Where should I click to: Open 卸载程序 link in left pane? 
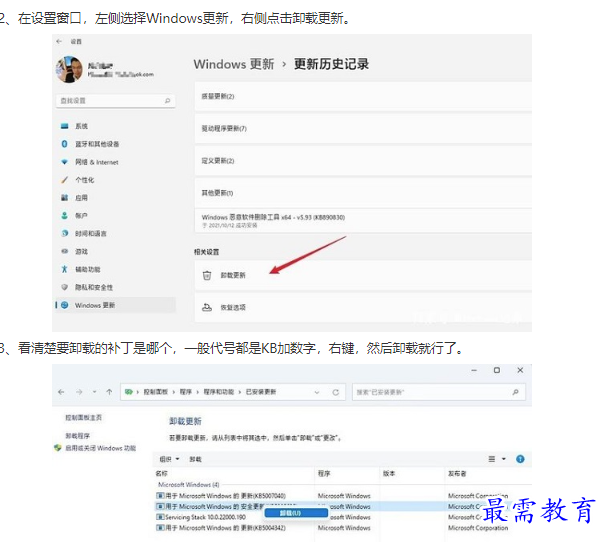78,436
